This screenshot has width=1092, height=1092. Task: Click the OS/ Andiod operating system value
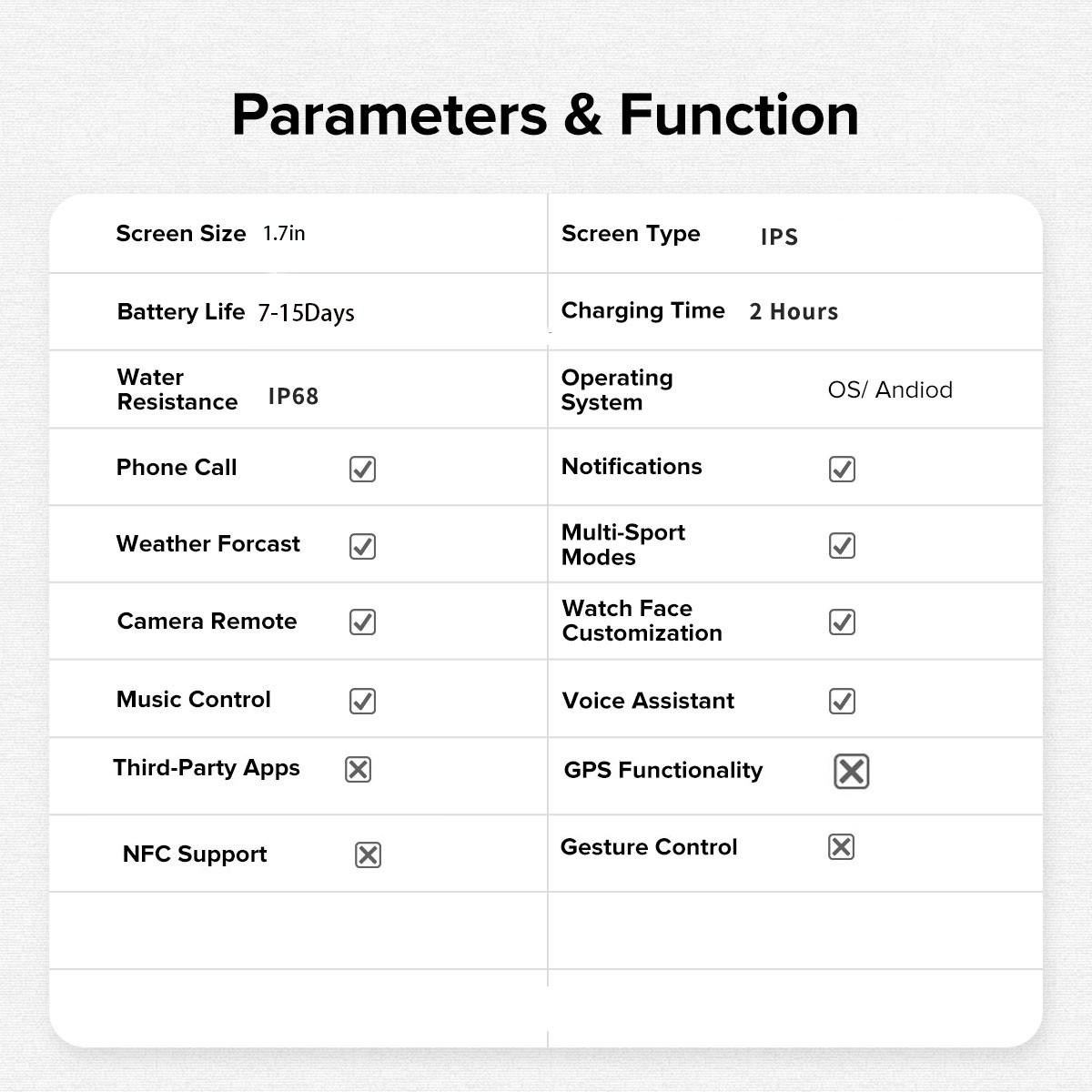[890, 390]
